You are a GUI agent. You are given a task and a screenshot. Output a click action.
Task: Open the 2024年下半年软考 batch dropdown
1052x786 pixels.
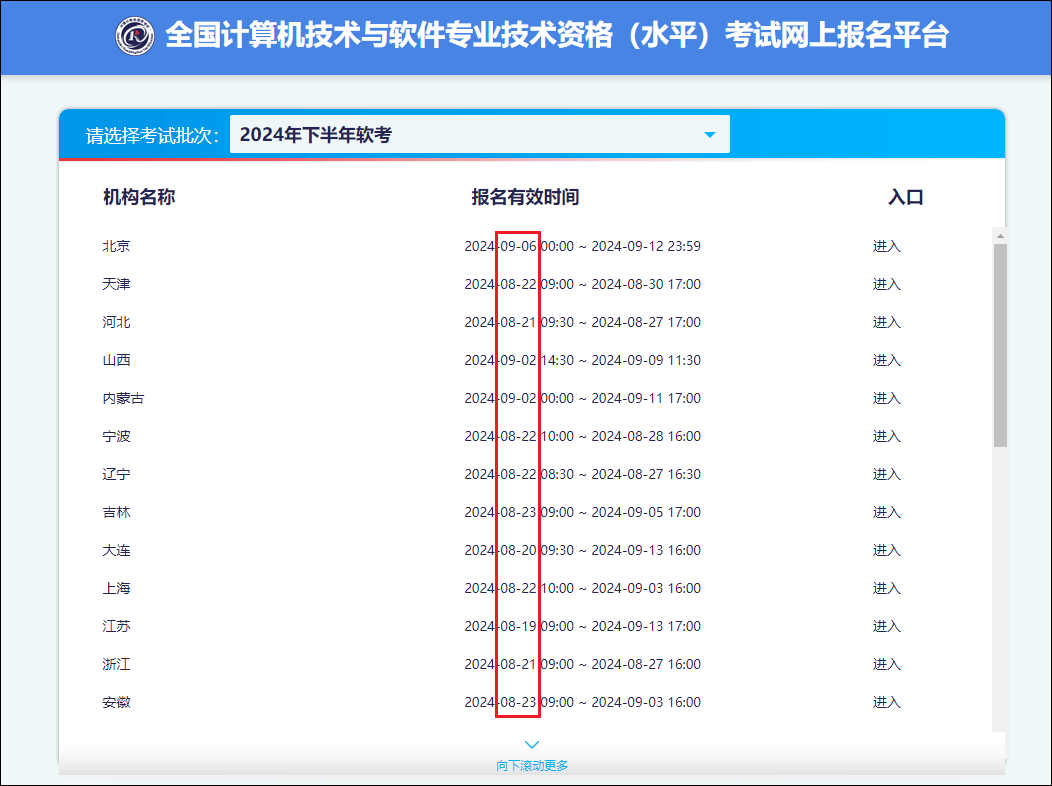479,133
